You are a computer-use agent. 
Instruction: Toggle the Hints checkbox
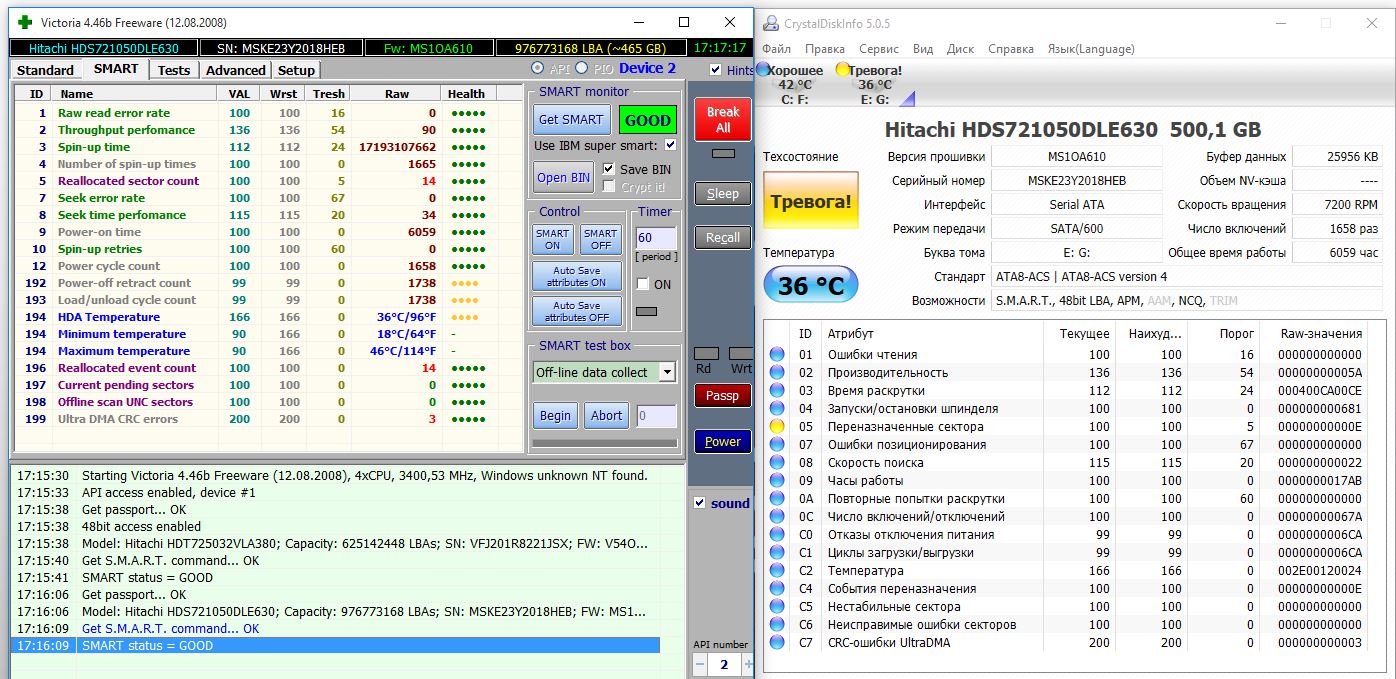point(715,70)
